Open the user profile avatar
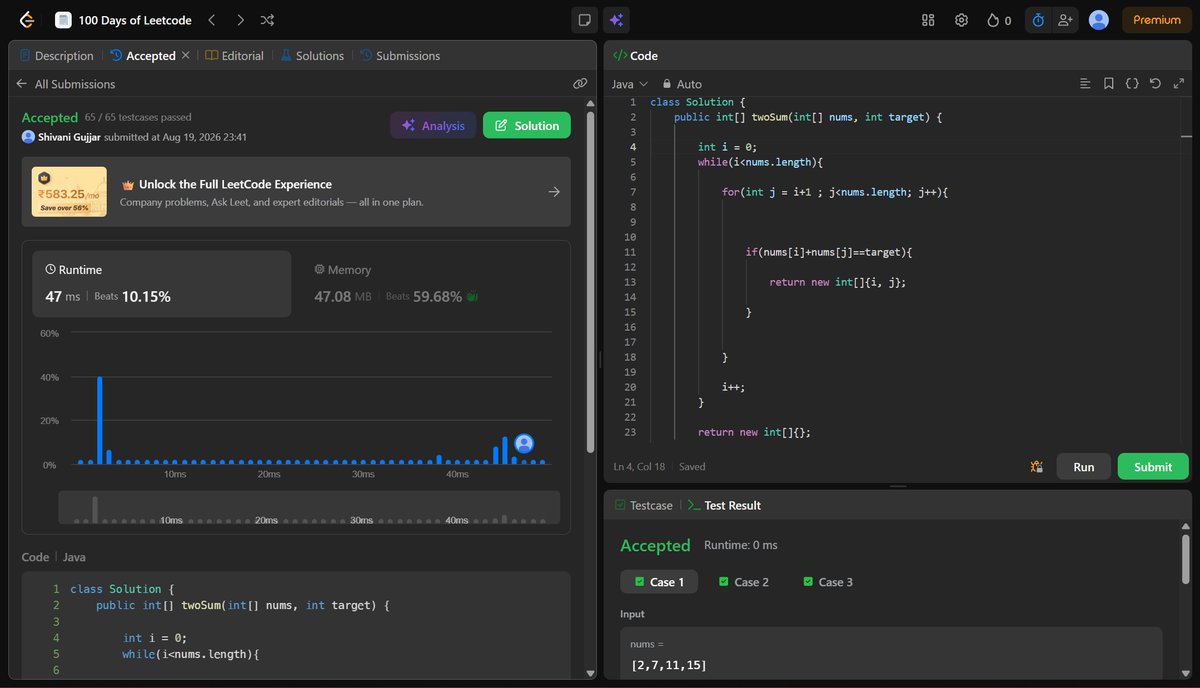The height and width of the screenshot is (688, 1200). (x=1099, y=20)
